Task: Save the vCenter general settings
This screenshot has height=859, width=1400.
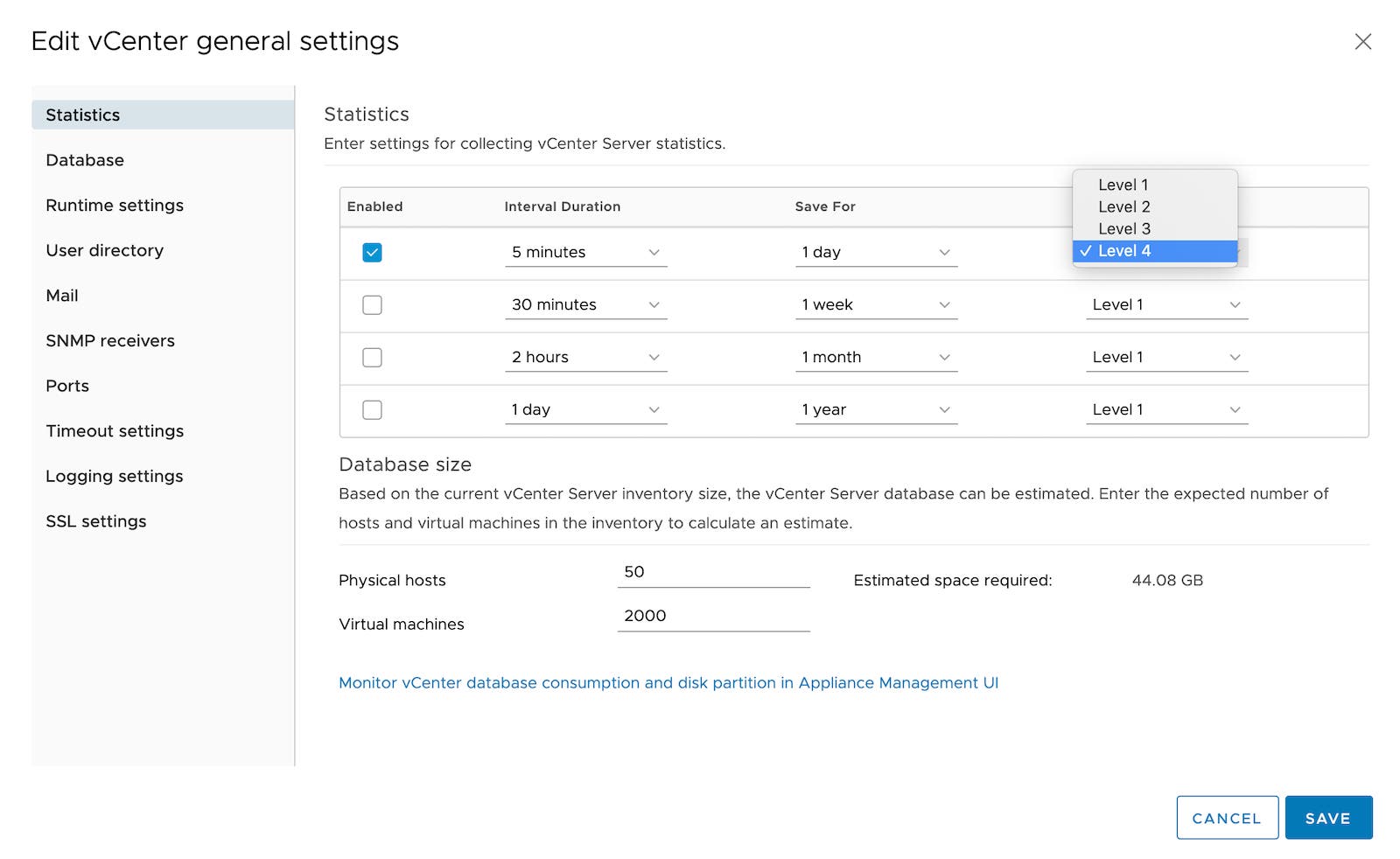Action: click(1328, 817)
